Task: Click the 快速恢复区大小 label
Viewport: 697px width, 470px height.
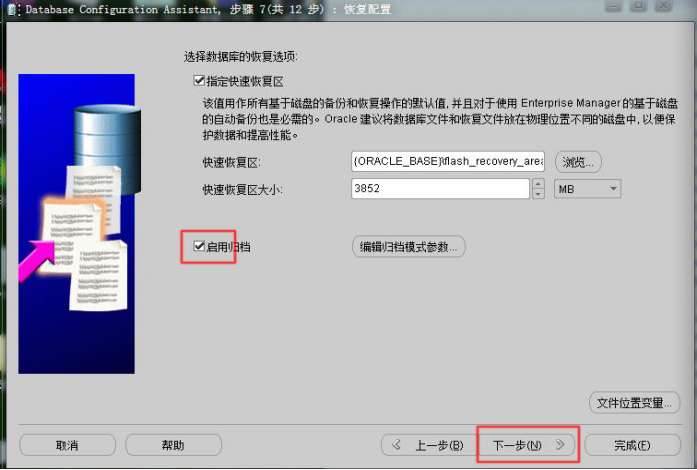Action: 242,189
